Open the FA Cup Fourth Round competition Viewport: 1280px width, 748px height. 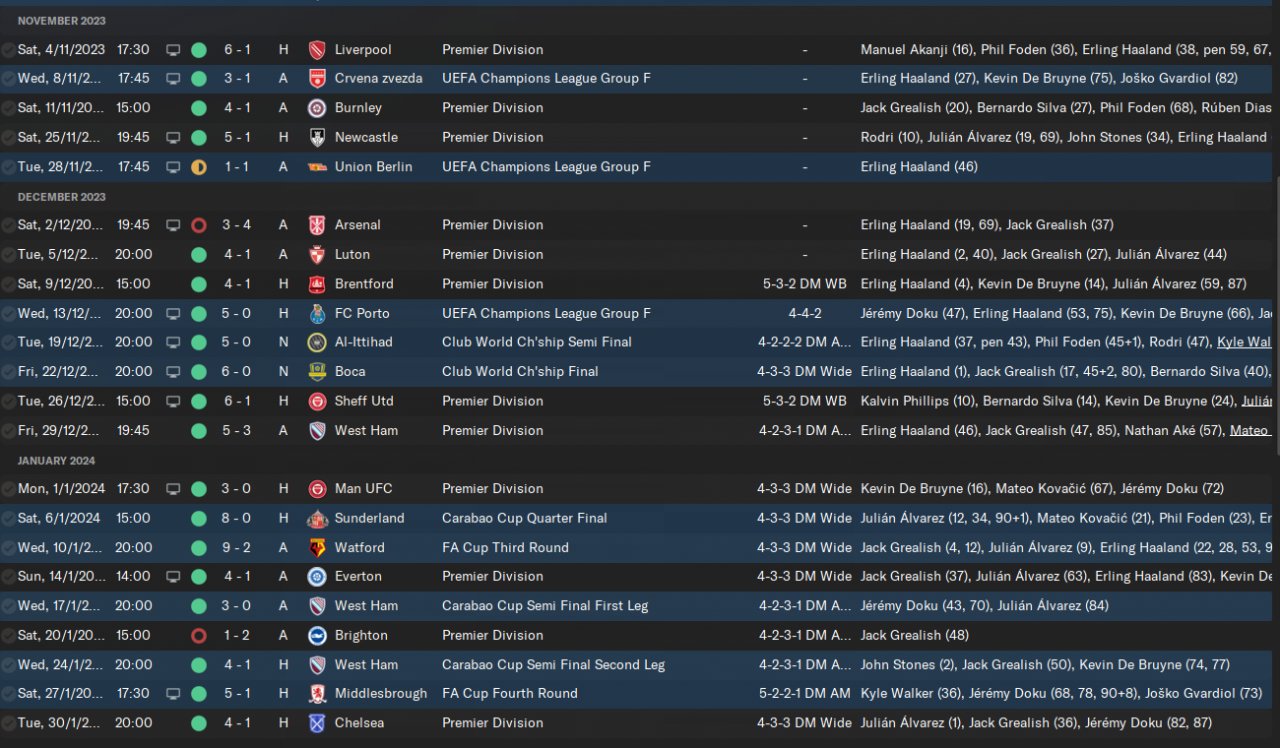(x=510, y=694)
